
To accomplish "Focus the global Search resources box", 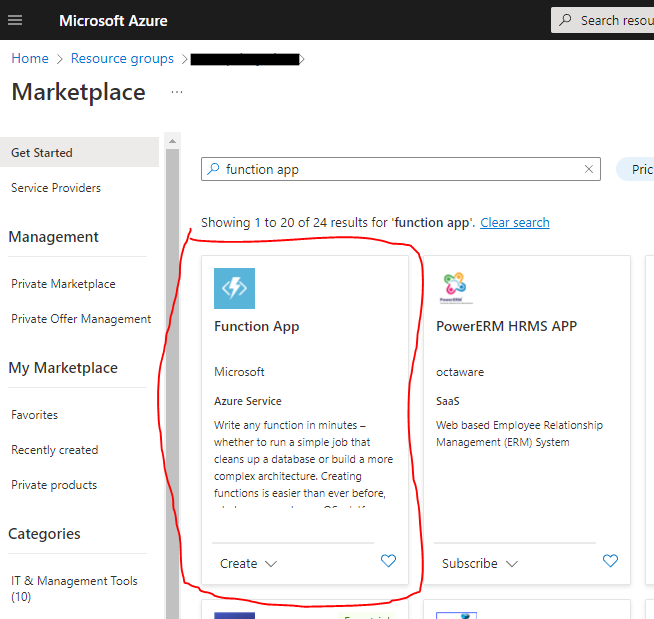I will pyautogui.click(x=603, y=20).
